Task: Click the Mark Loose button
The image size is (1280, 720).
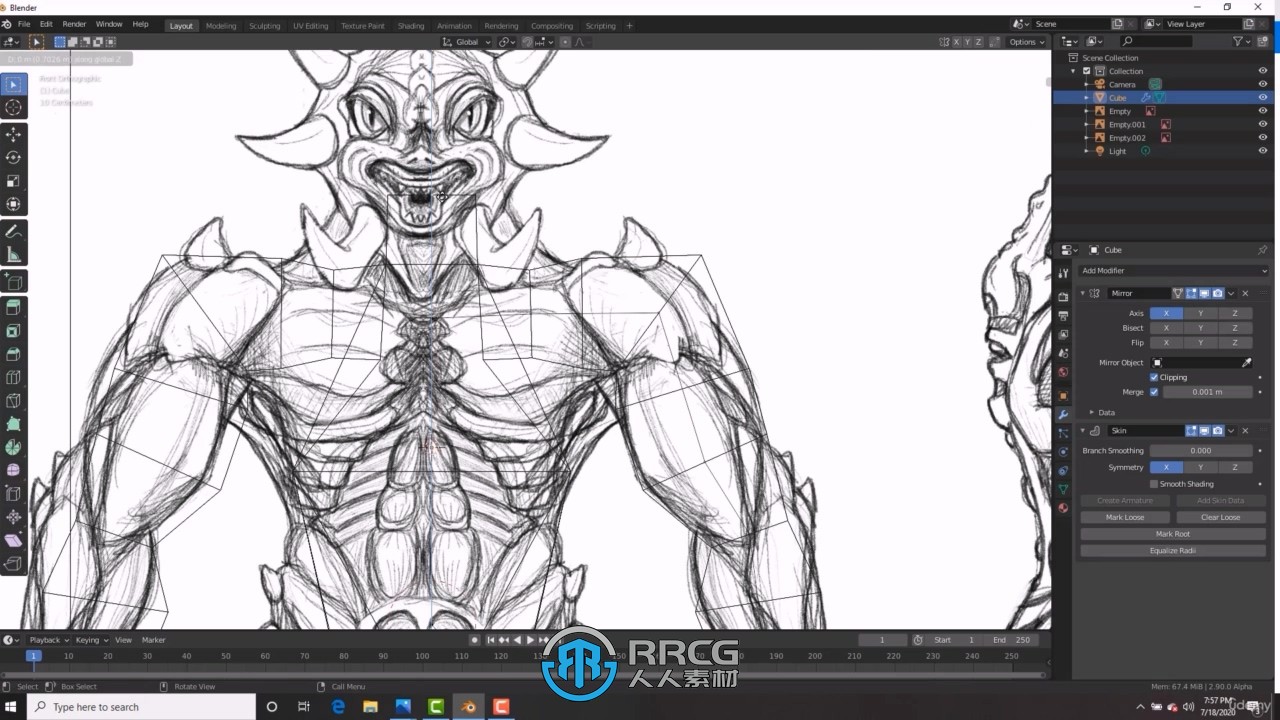Action: (x=1125, y=517)
